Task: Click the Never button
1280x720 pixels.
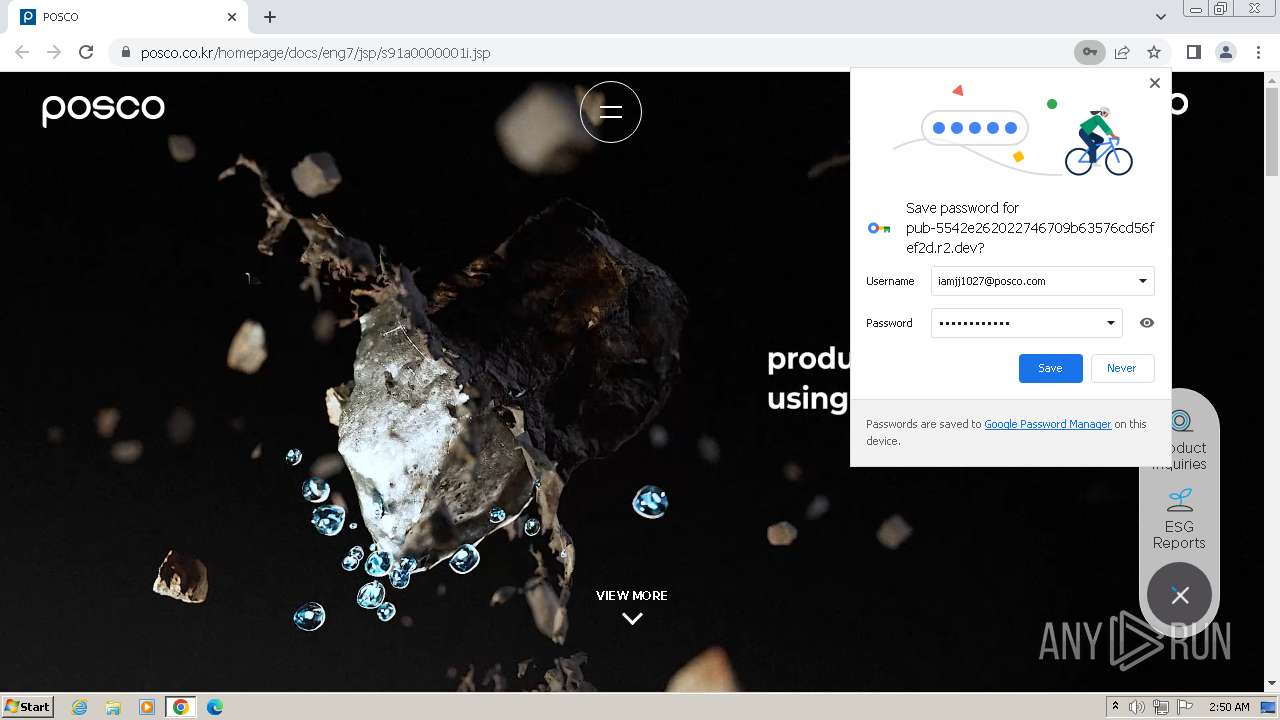Action: click(1122, 368)
